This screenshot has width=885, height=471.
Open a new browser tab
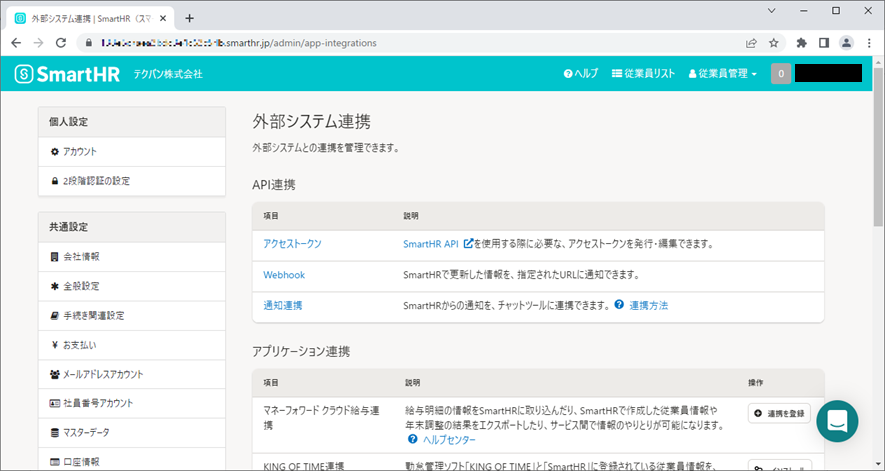pyautogui.click(x=190, y=18)
